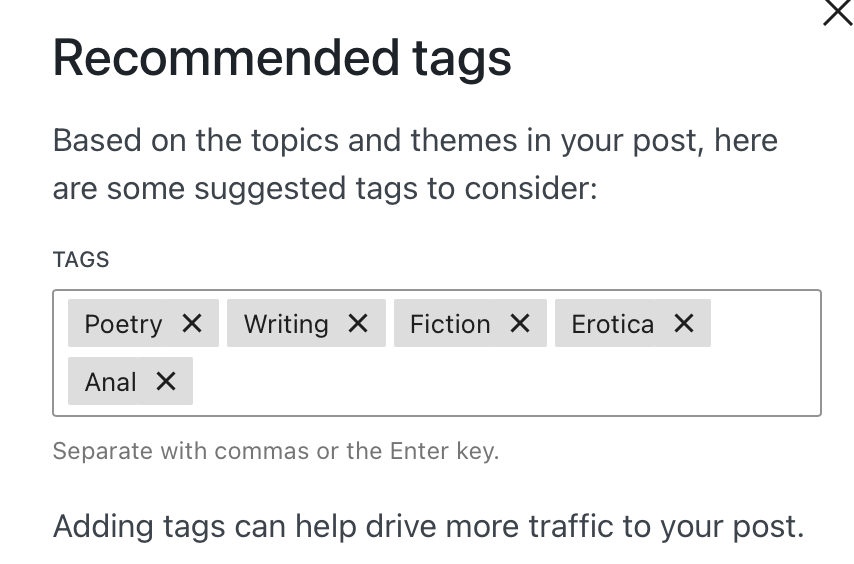Remove the Anal tag

[x=166, y=381]
